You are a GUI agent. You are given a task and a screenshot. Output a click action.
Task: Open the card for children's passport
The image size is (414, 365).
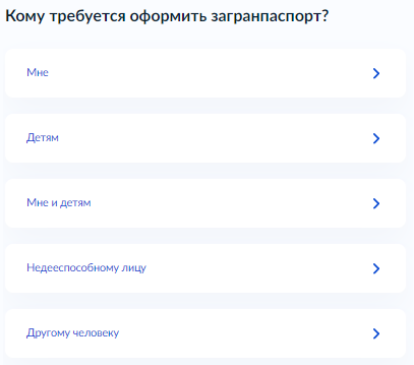pyautogui.click(x=205, y=138)
